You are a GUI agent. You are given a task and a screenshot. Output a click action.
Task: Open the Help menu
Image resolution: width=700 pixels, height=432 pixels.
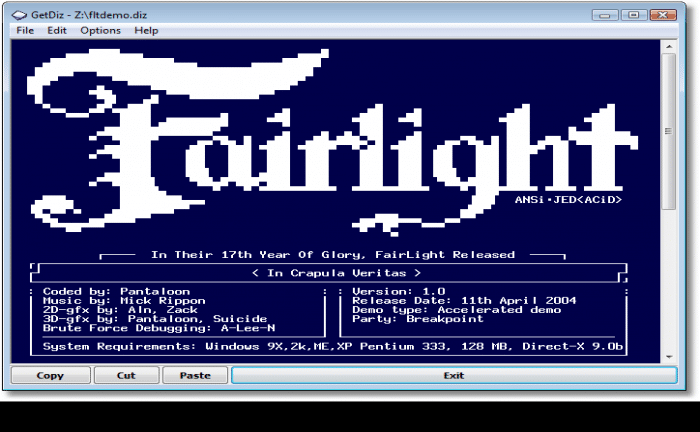coord(146,31)
